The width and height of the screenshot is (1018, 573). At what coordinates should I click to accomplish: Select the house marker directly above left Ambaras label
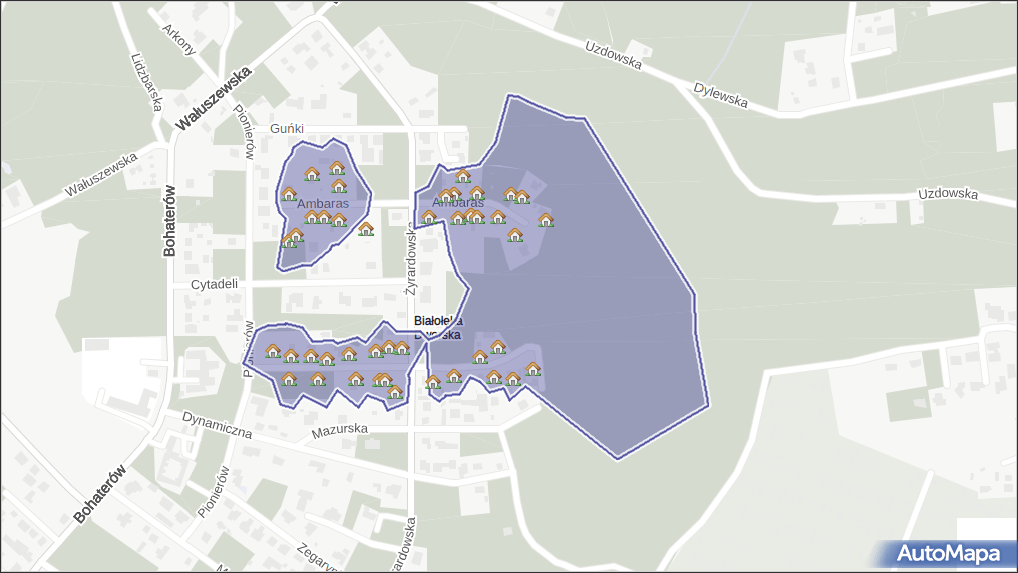339,186
